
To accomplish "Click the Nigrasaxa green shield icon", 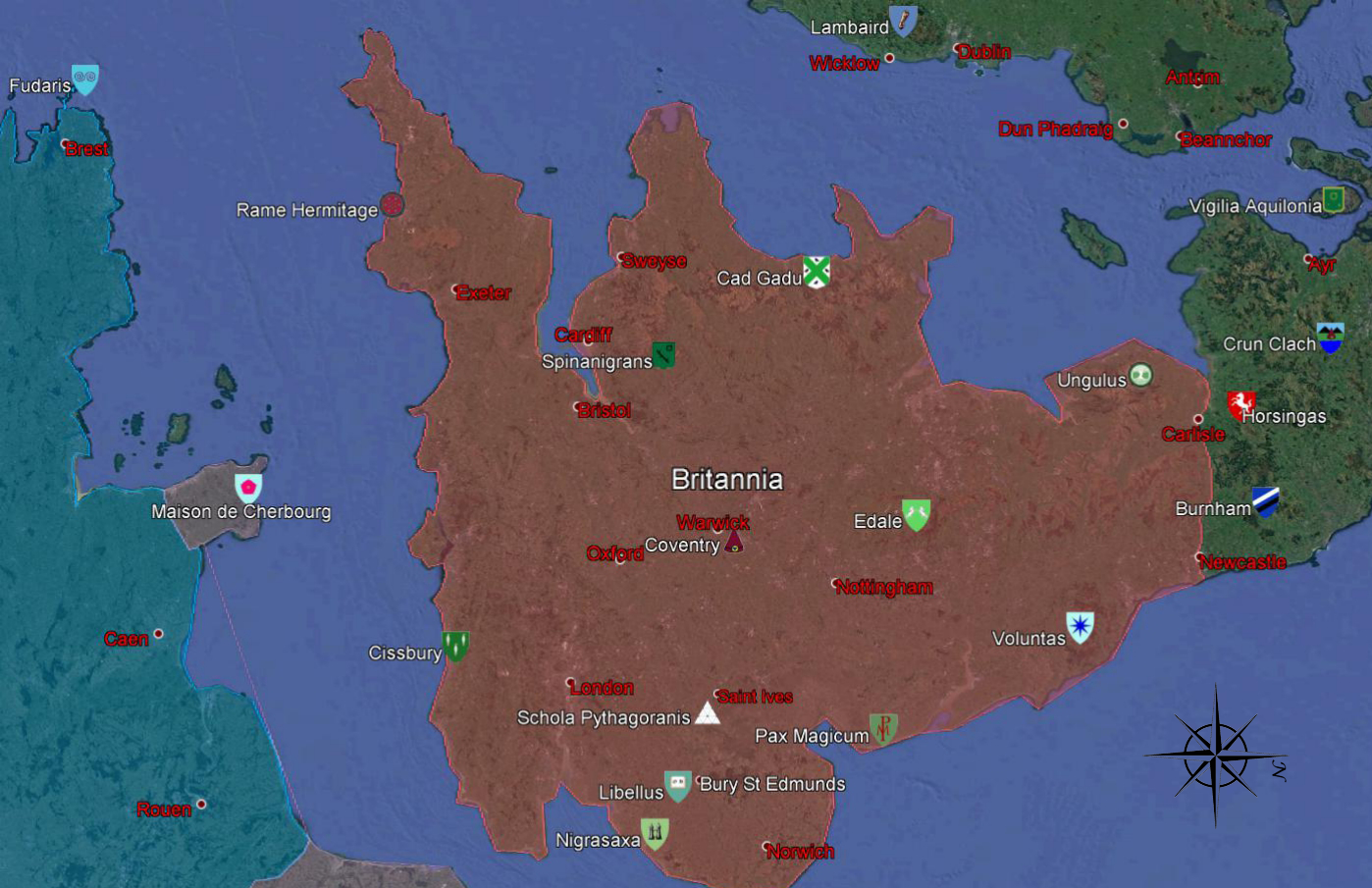I will click(656, 834).
